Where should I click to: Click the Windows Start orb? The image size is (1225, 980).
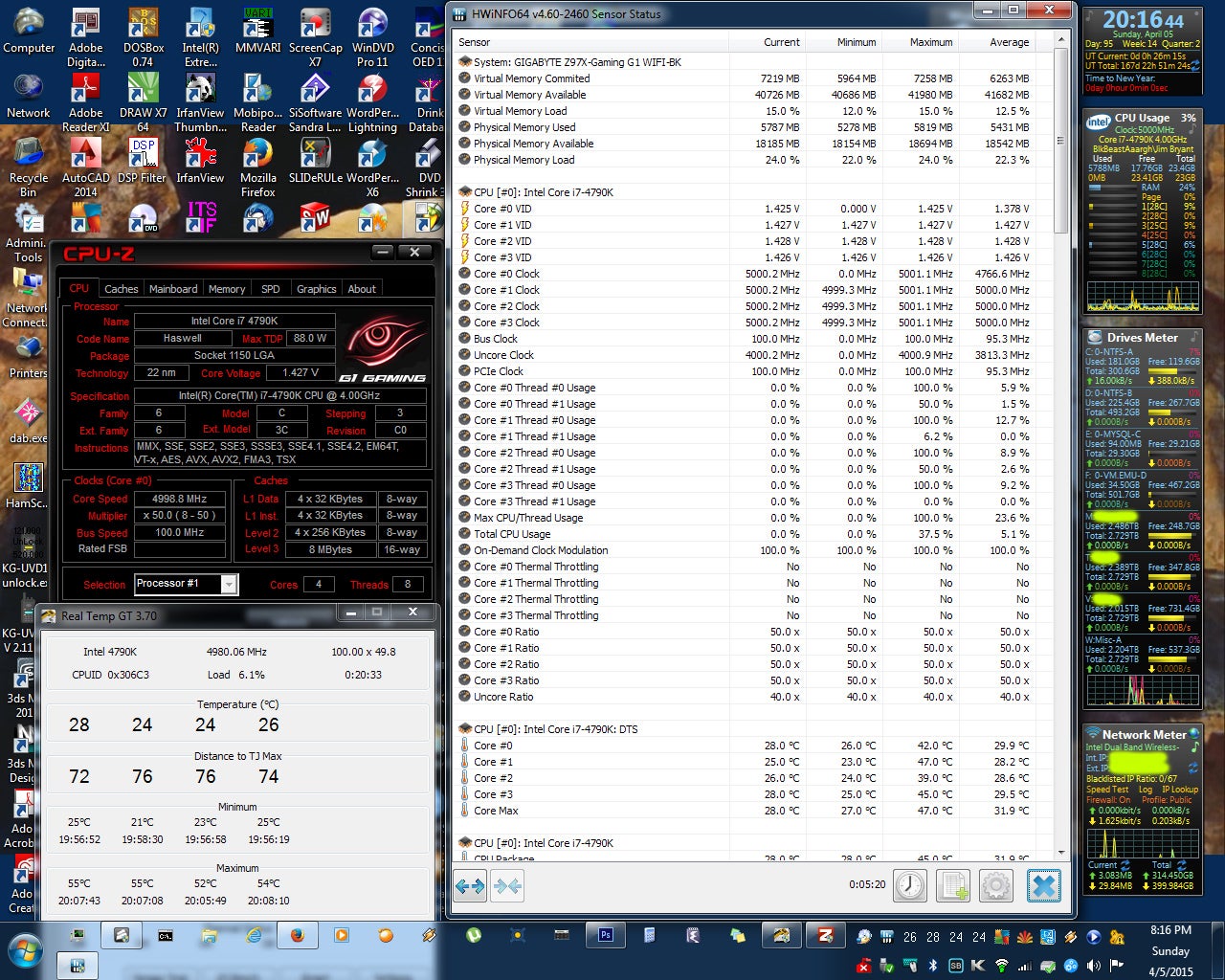(x=27, y=951)
